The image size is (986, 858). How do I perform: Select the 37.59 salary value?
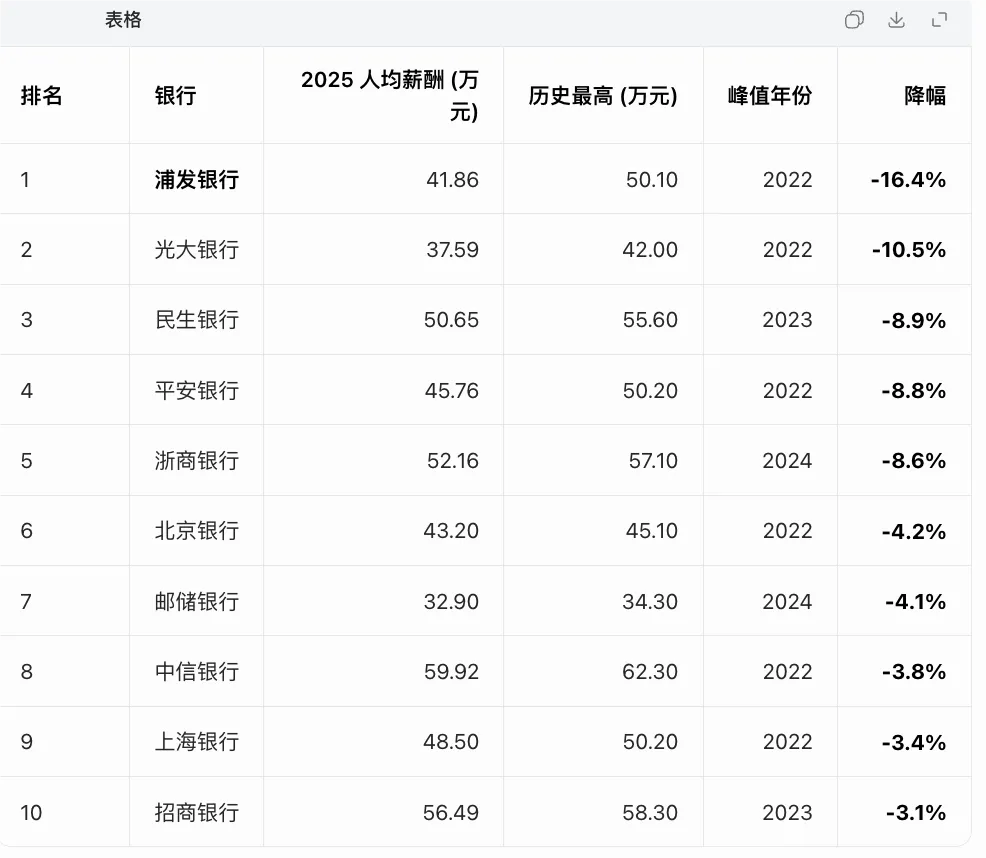click(452, 250)
